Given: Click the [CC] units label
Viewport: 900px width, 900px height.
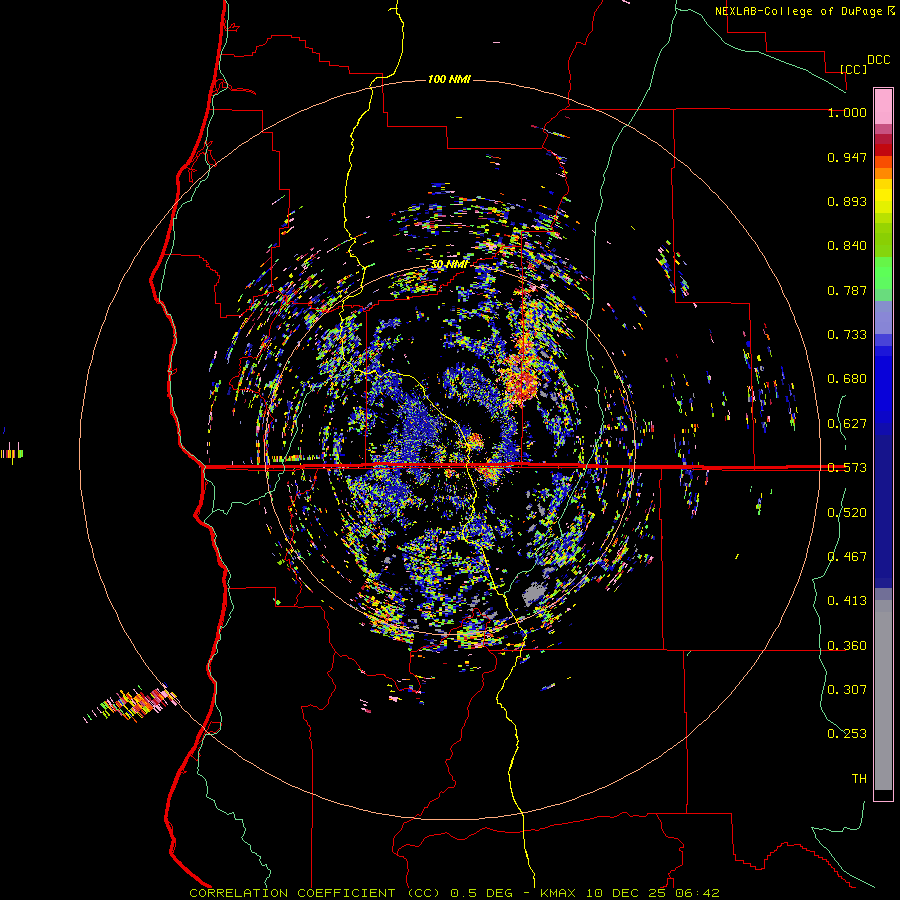Looking at the screenshot, I should pos(854,69).
